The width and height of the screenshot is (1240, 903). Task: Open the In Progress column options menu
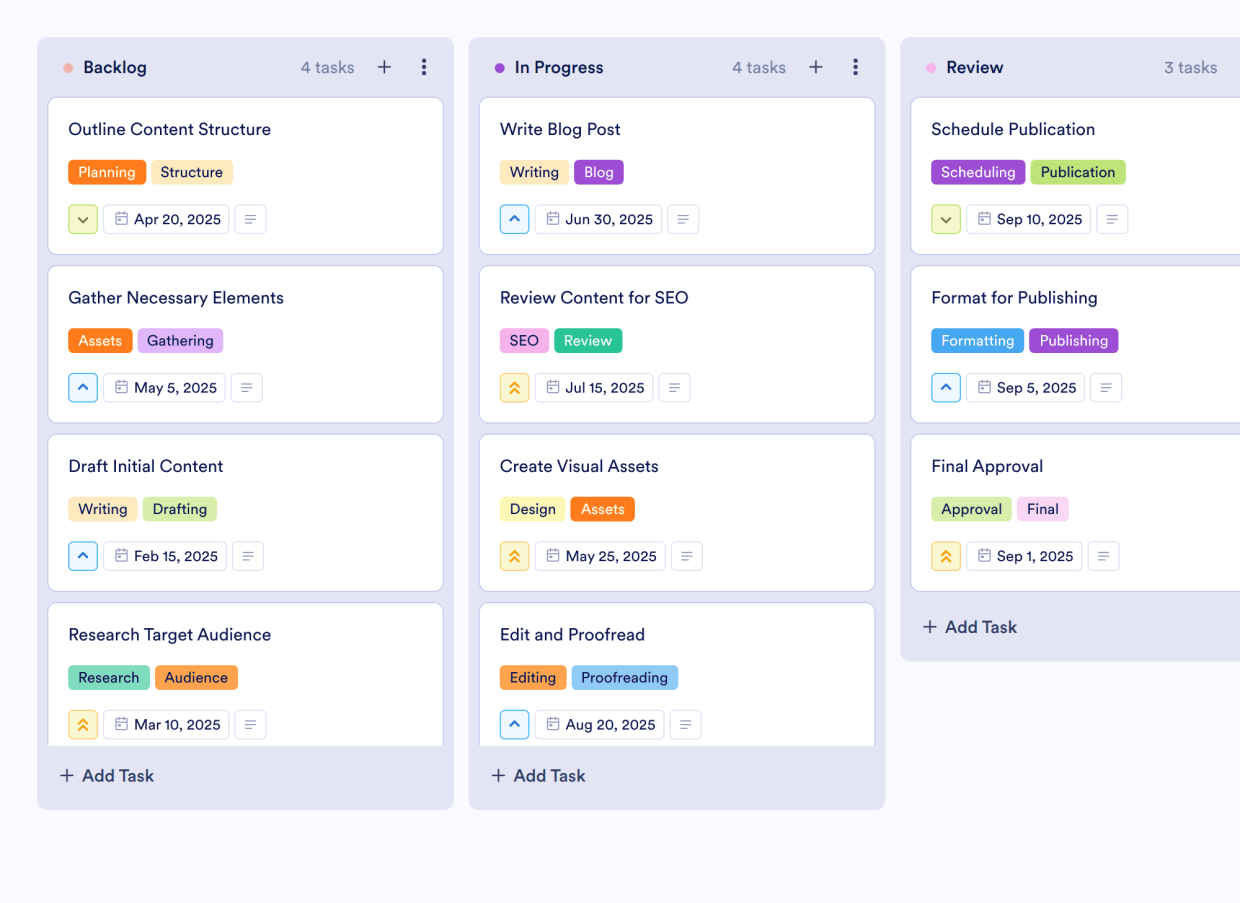tap(855, 67)
